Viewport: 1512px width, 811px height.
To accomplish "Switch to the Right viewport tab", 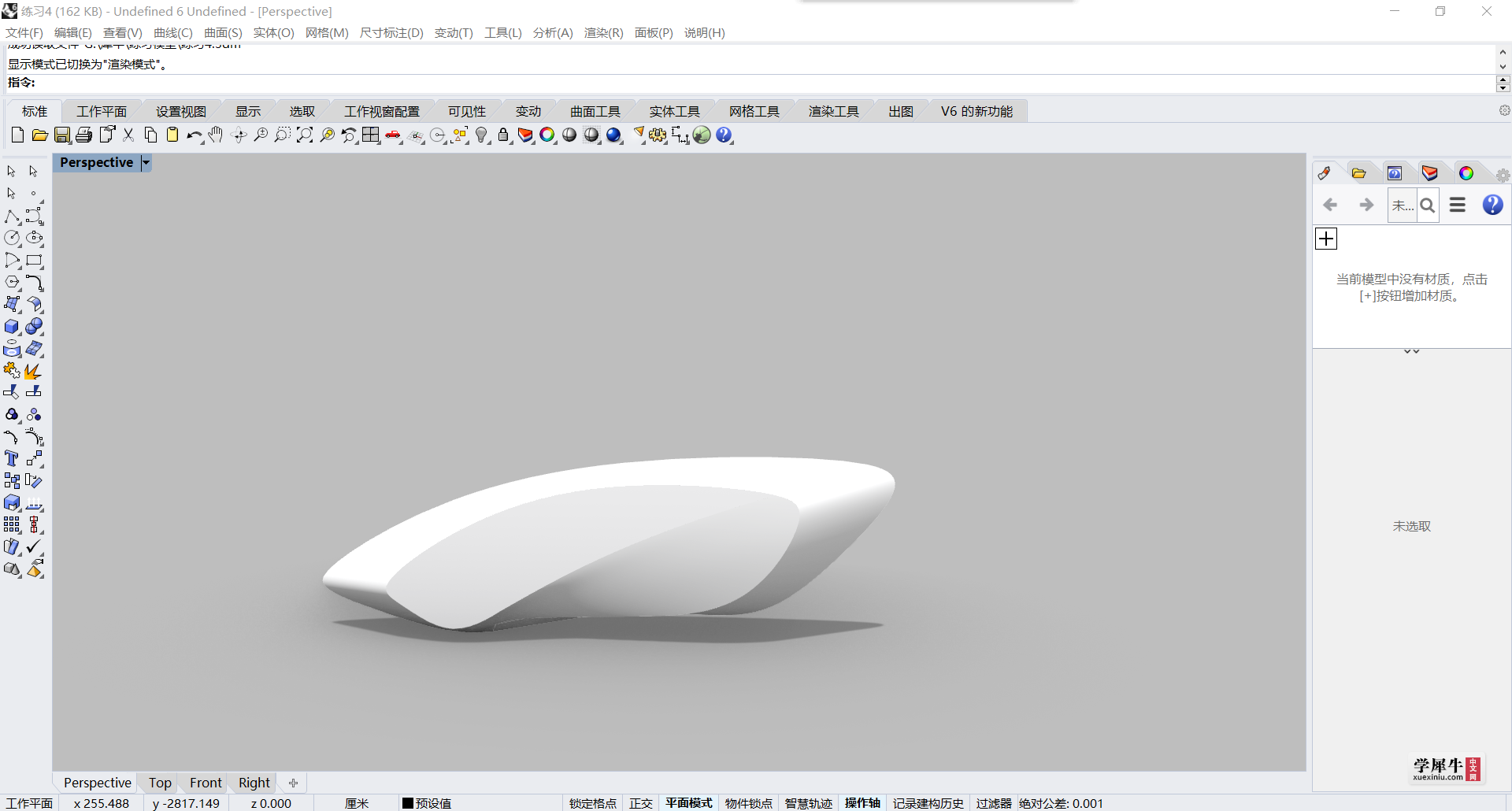I will pos(254,783).
